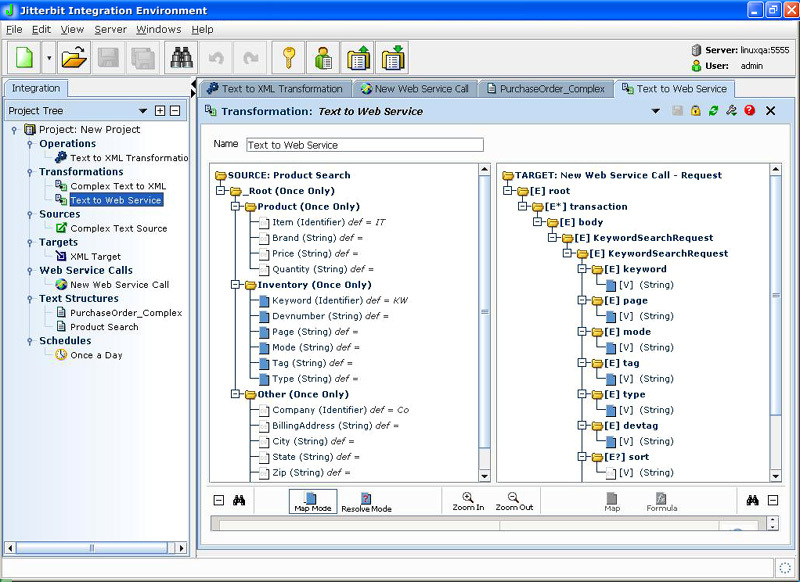Image resolution: width=800 pixels, height=582 pixels.
Task: Select New Web Service Call tree item
Action: [119, 285]
